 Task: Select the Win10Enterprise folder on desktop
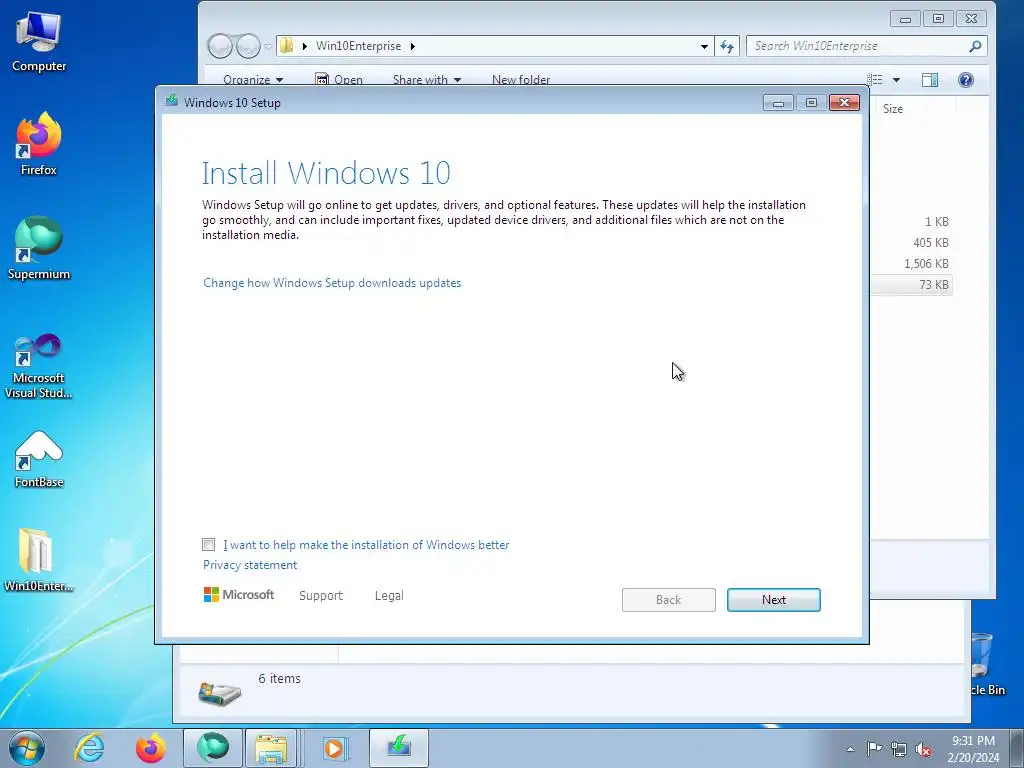click(39, 560)
